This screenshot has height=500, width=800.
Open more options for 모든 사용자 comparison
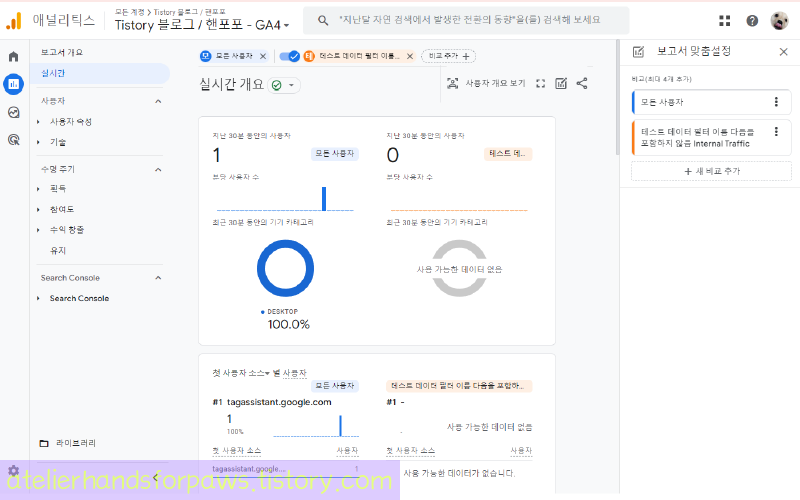(x=776, y=102)
